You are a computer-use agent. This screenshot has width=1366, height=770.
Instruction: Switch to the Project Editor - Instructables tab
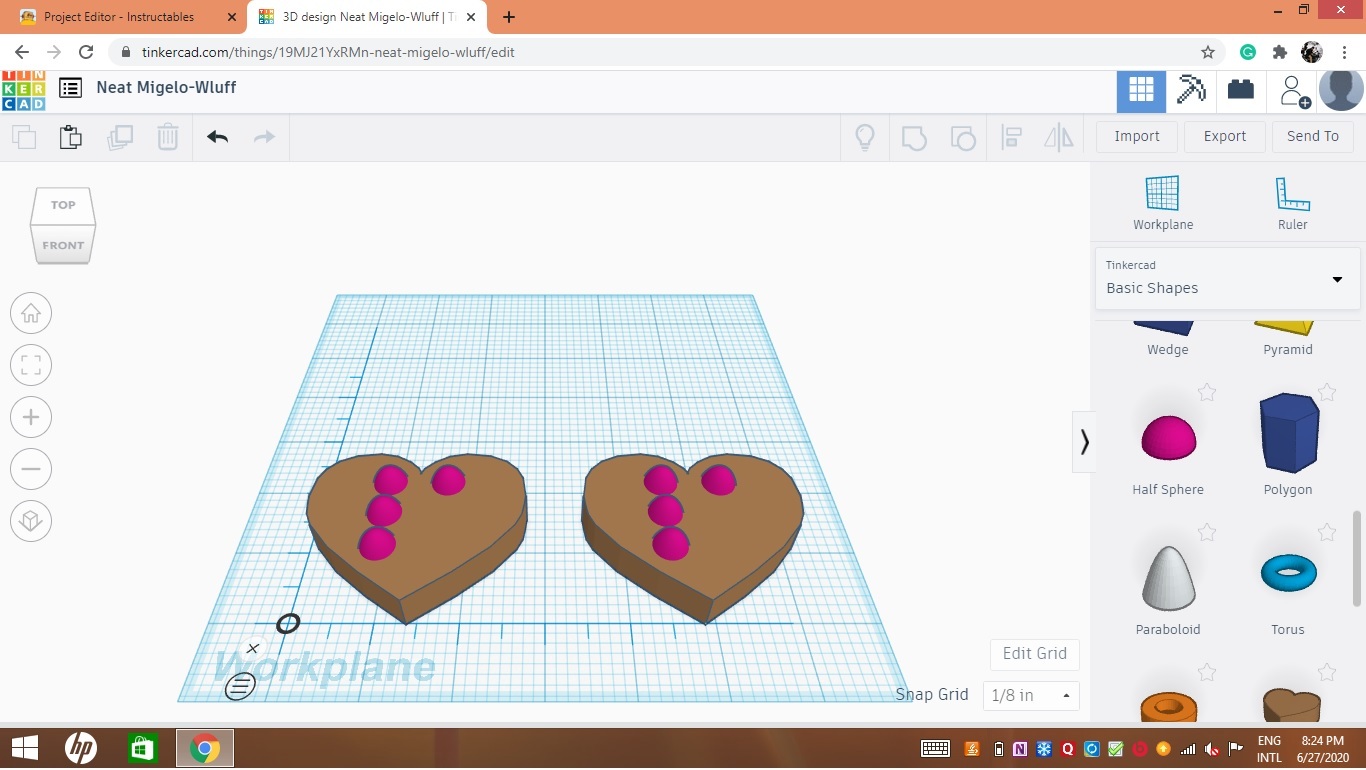pyautogui.click(x=120, y=16)
